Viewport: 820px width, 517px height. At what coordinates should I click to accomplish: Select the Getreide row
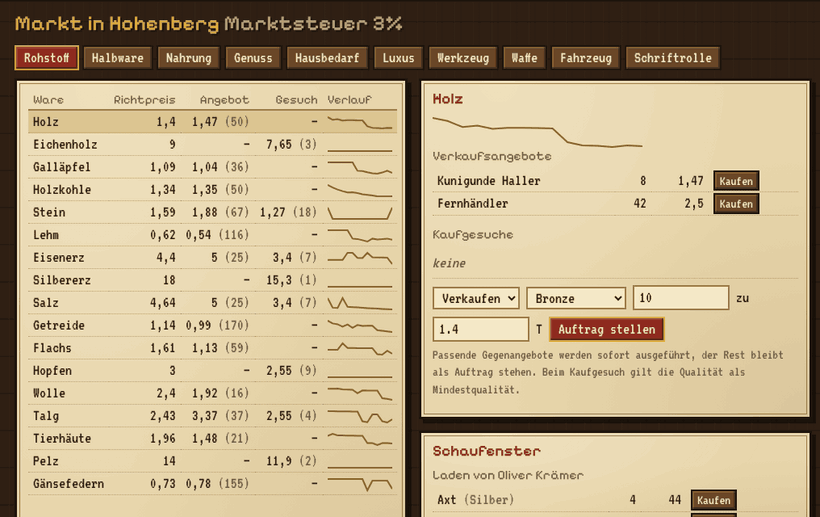[212, 325]
